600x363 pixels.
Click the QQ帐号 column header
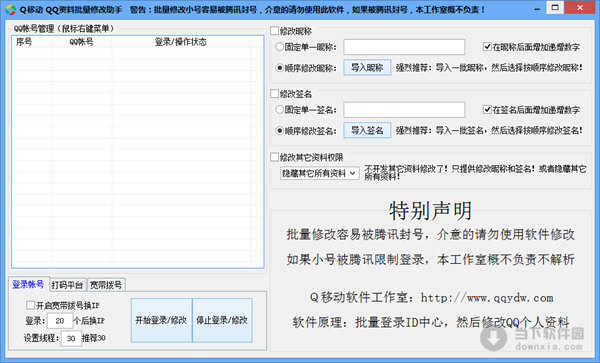point(82,42)
